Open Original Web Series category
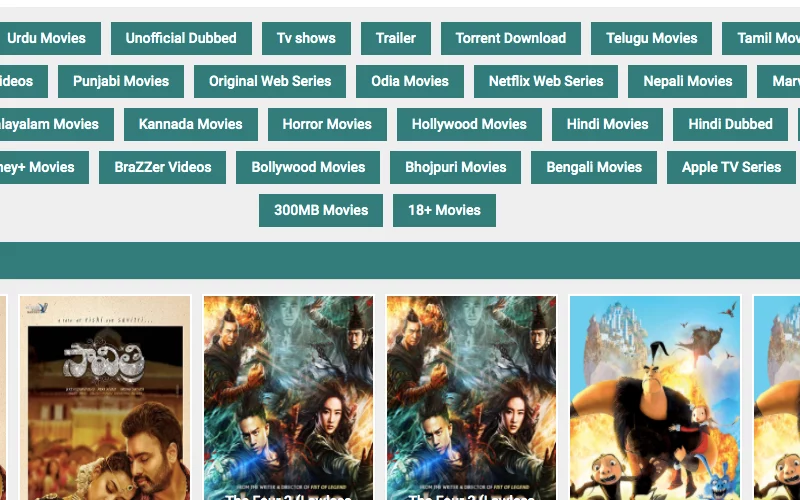The image size is (800, 500). [270, 81]
